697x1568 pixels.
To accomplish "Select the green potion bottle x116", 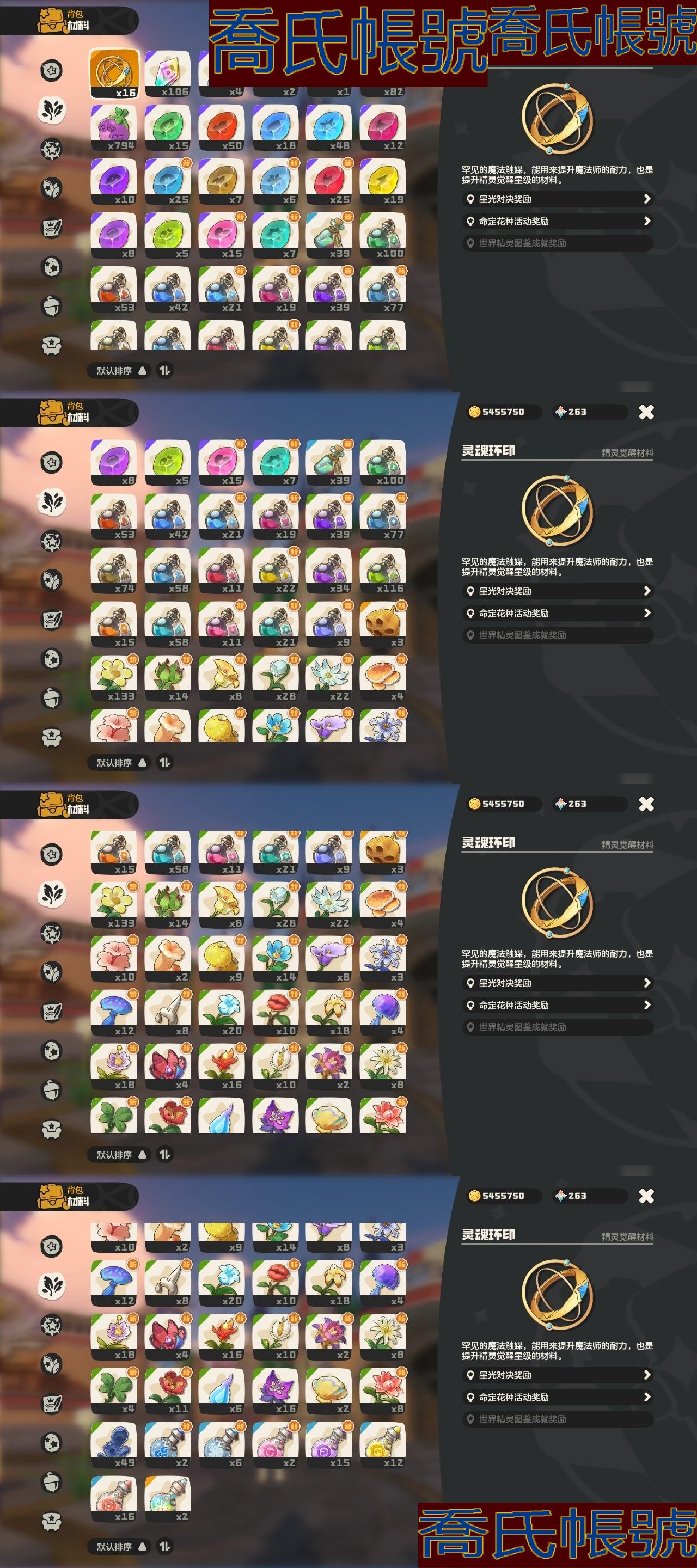I will [x=382, y=571].
